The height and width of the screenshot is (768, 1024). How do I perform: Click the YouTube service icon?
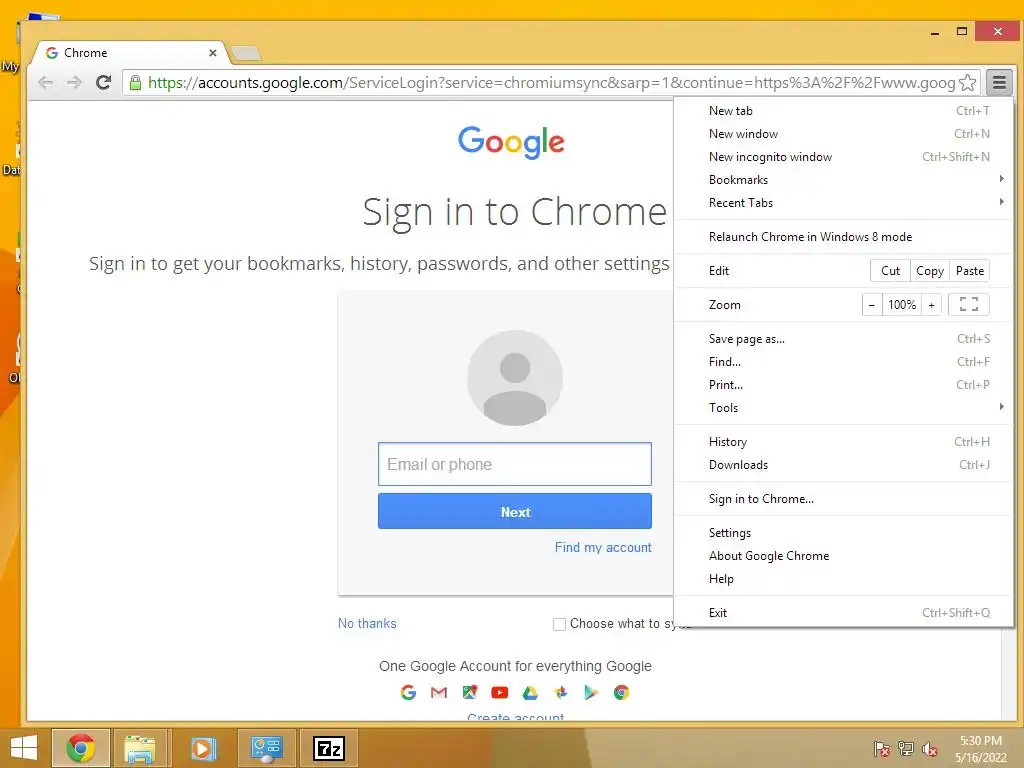tap(500, 692)
